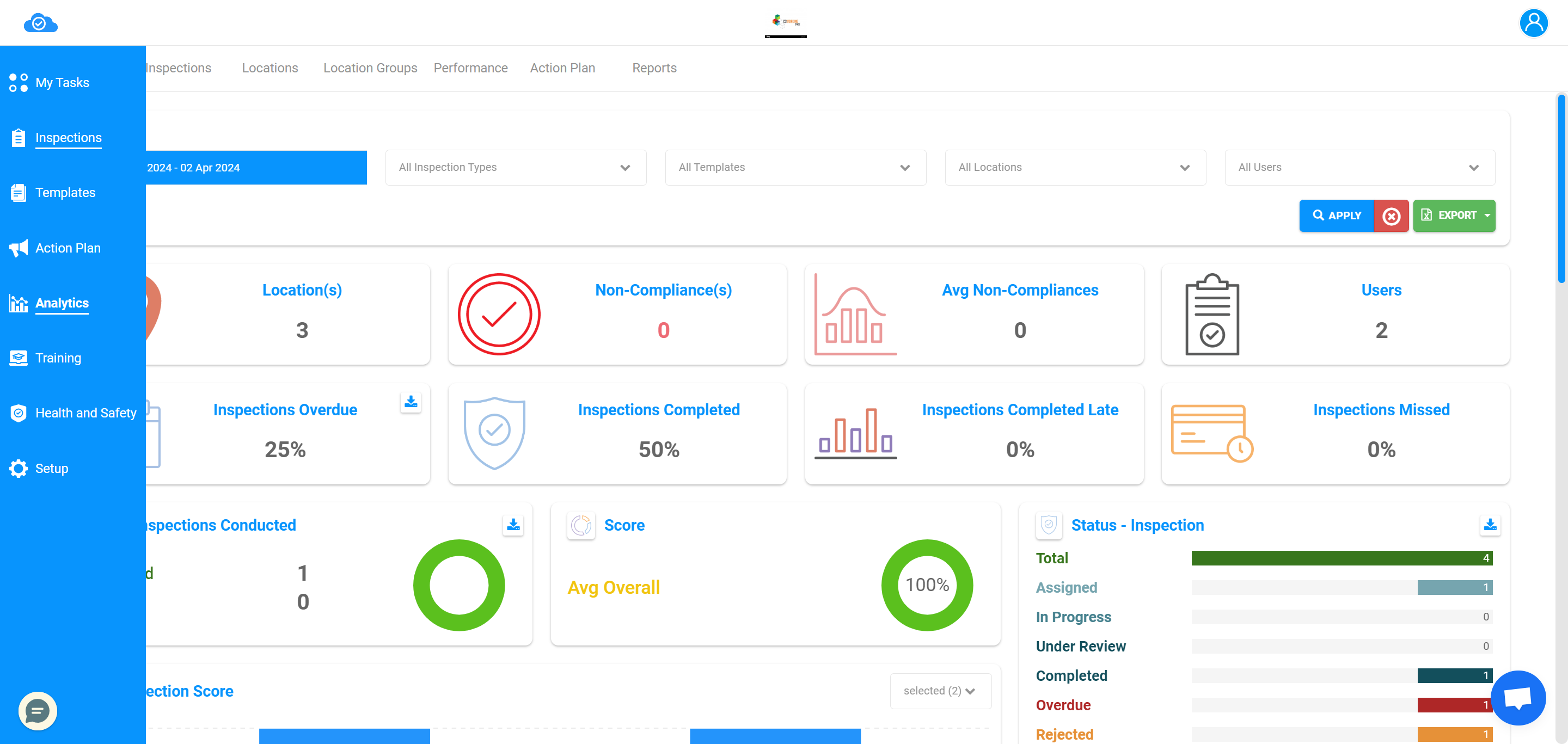Click the Avg Overall label
The width and height of the screenshot is (1568, 744).
pos(614,587)
